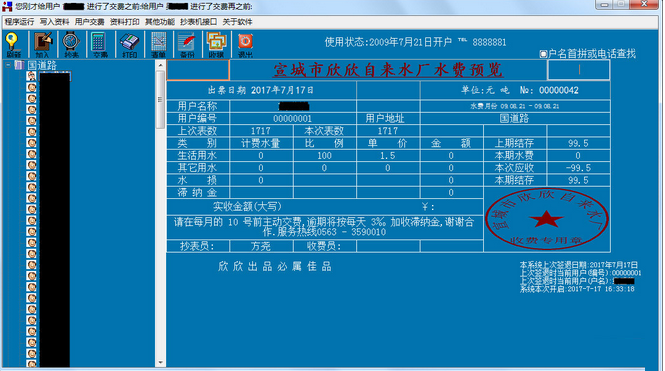This screenshot has width=665, height=371.
Task: Click the 金额 column header
Action: [x=451, y=143]
